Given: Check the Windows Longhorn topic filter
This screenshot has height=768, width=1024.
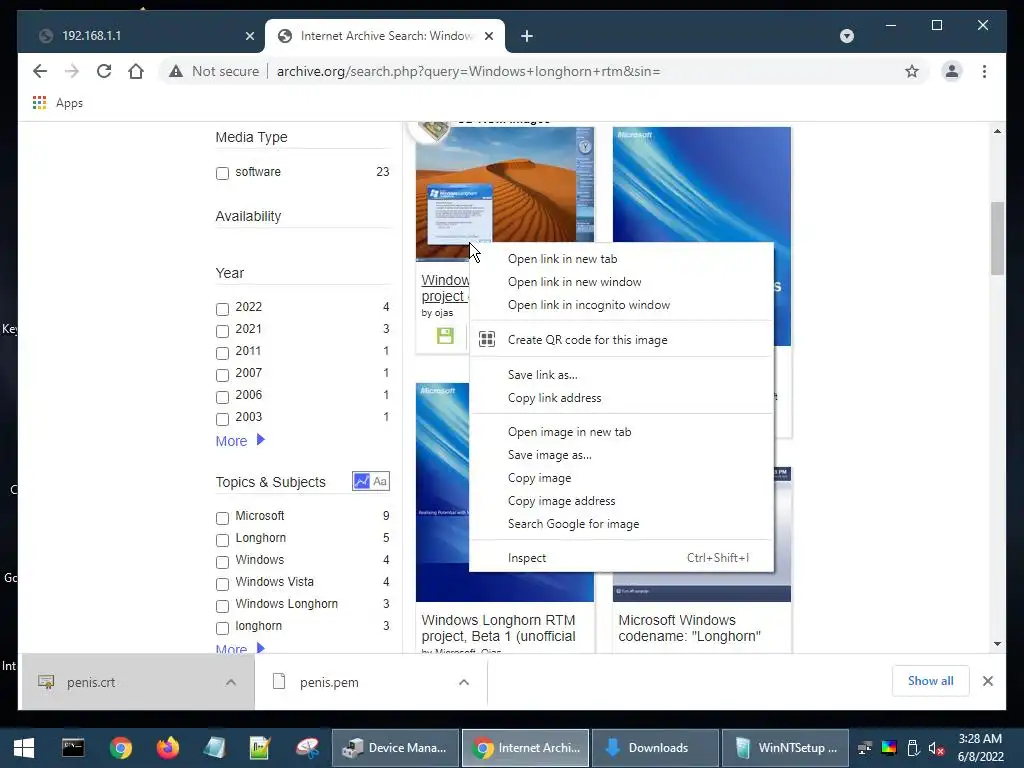Looking at the screenshot, I should pos(222,606).
